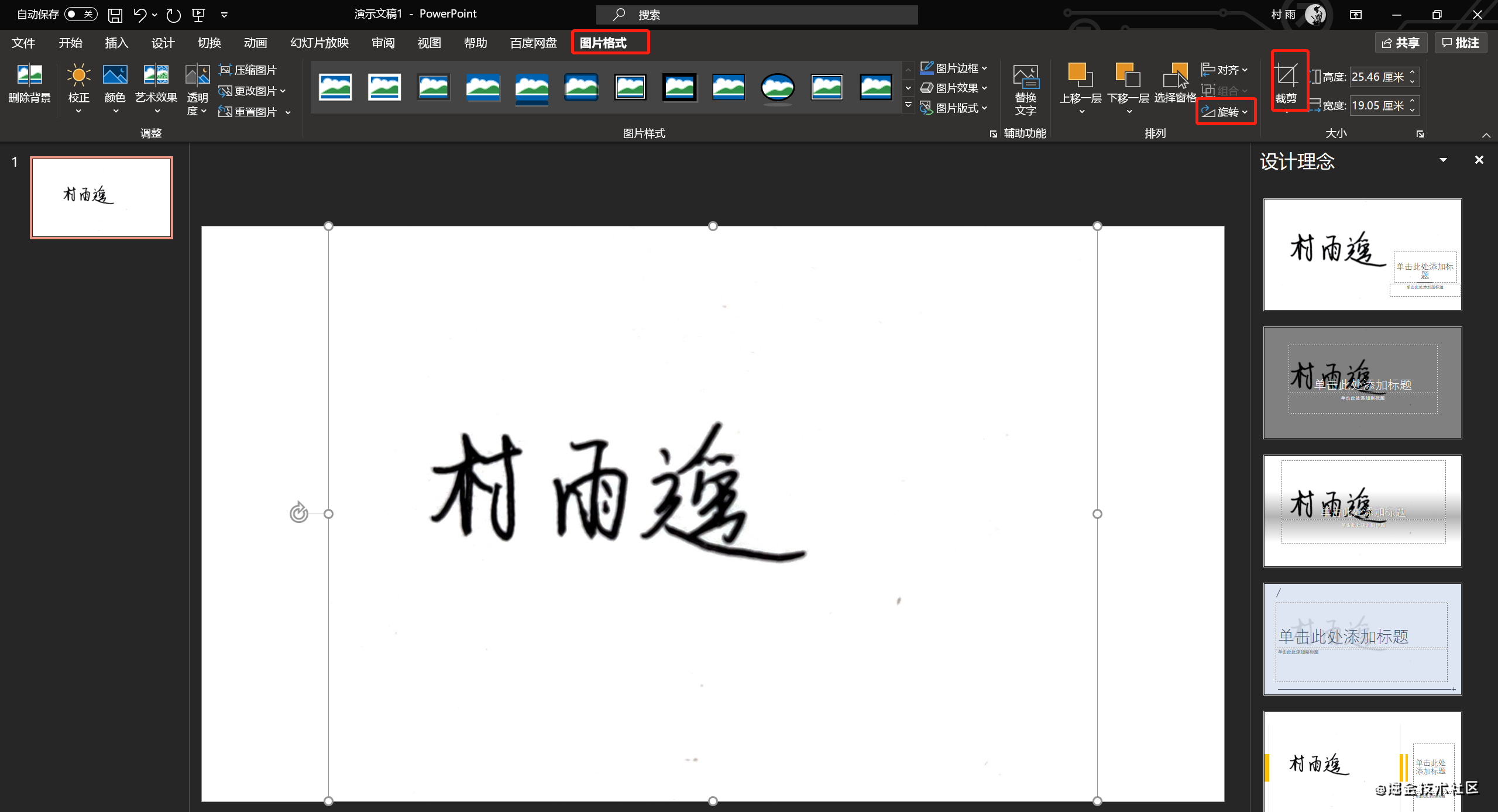
Task: Open the 图片效果 (Picture Effects) tool
Action: (954, 88)
